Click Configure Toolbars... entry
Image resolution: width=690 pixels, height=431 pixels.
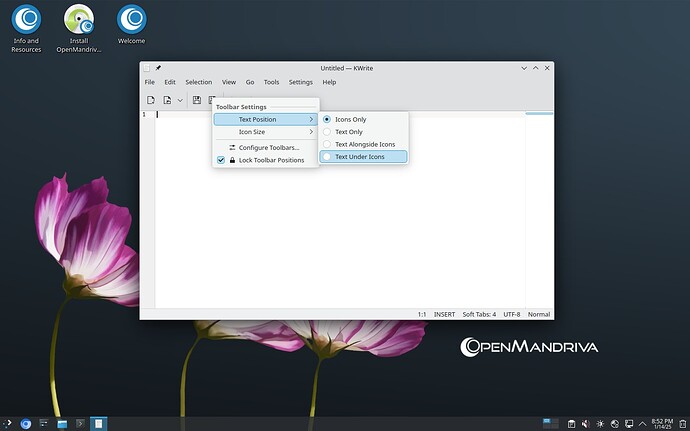point(268,147)
